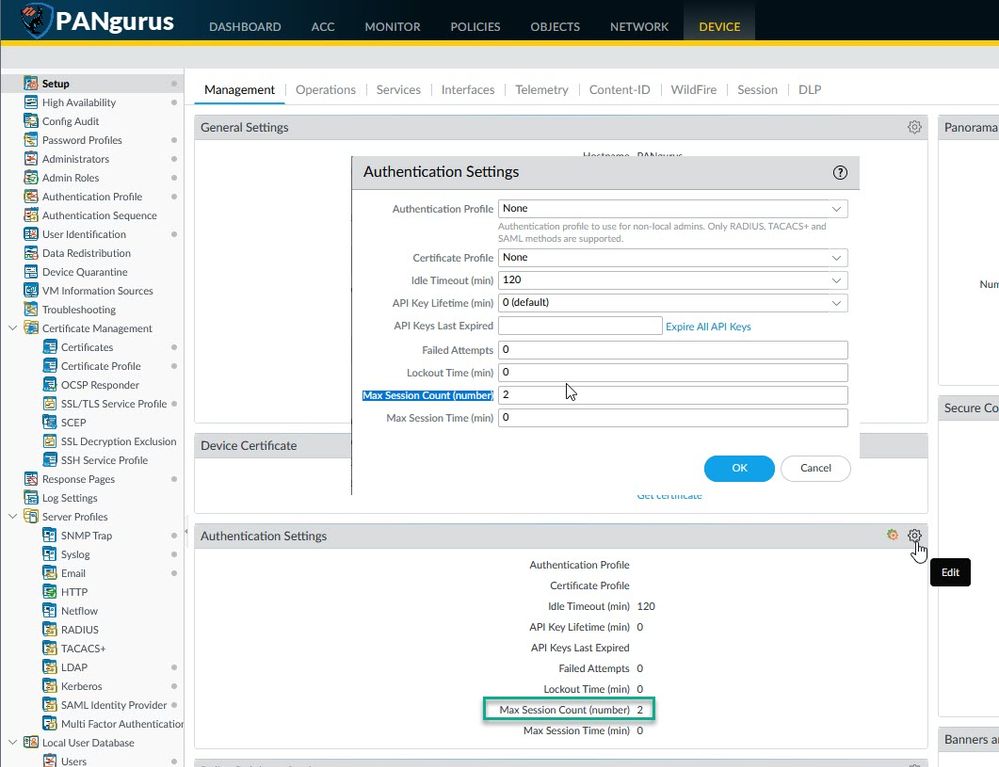The image size is (999, 767).
Task: Open General Settings gear icon
Action: (914, 127)
